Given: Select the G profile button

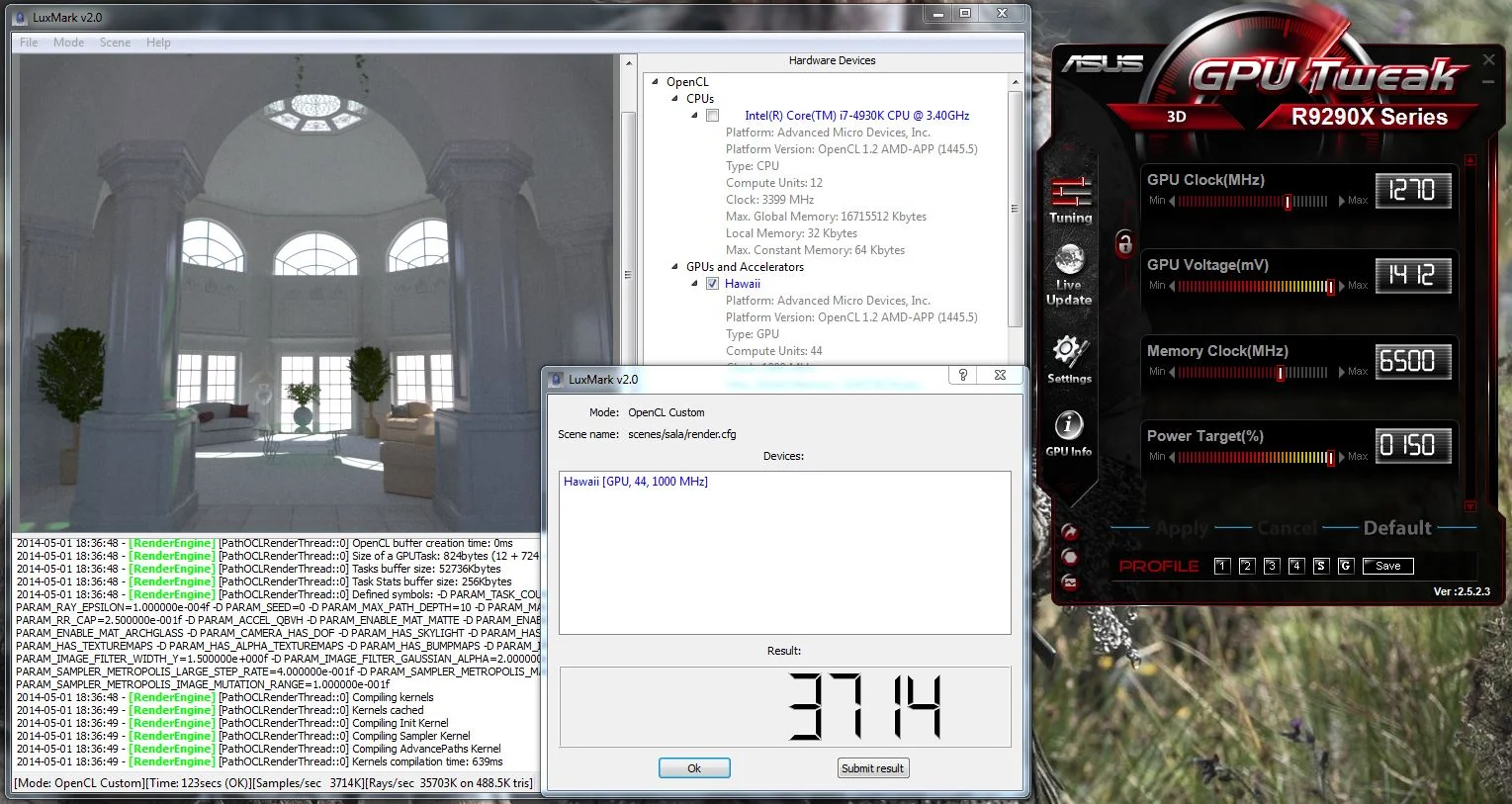Looking at the screenshot, I should 1346,566.
